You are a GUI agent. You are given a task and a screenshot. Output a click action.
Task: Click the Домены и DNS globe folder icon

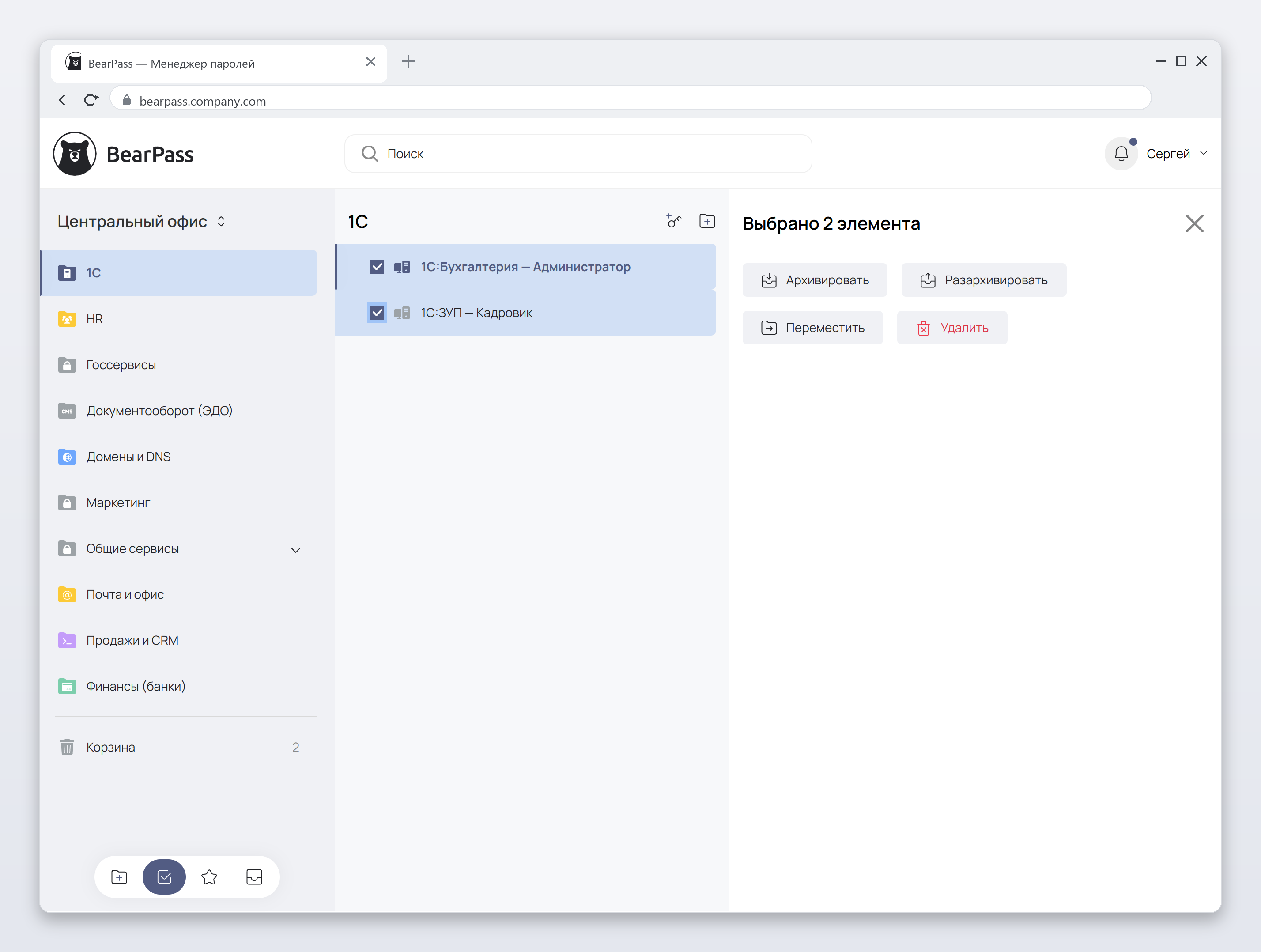point(67,457)
